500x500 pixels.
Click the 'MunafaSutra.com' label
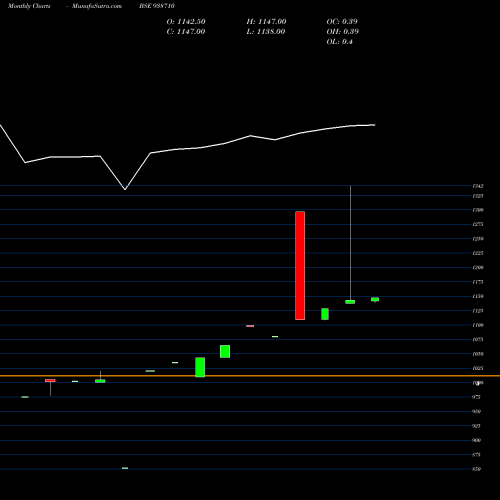point(97,6)
